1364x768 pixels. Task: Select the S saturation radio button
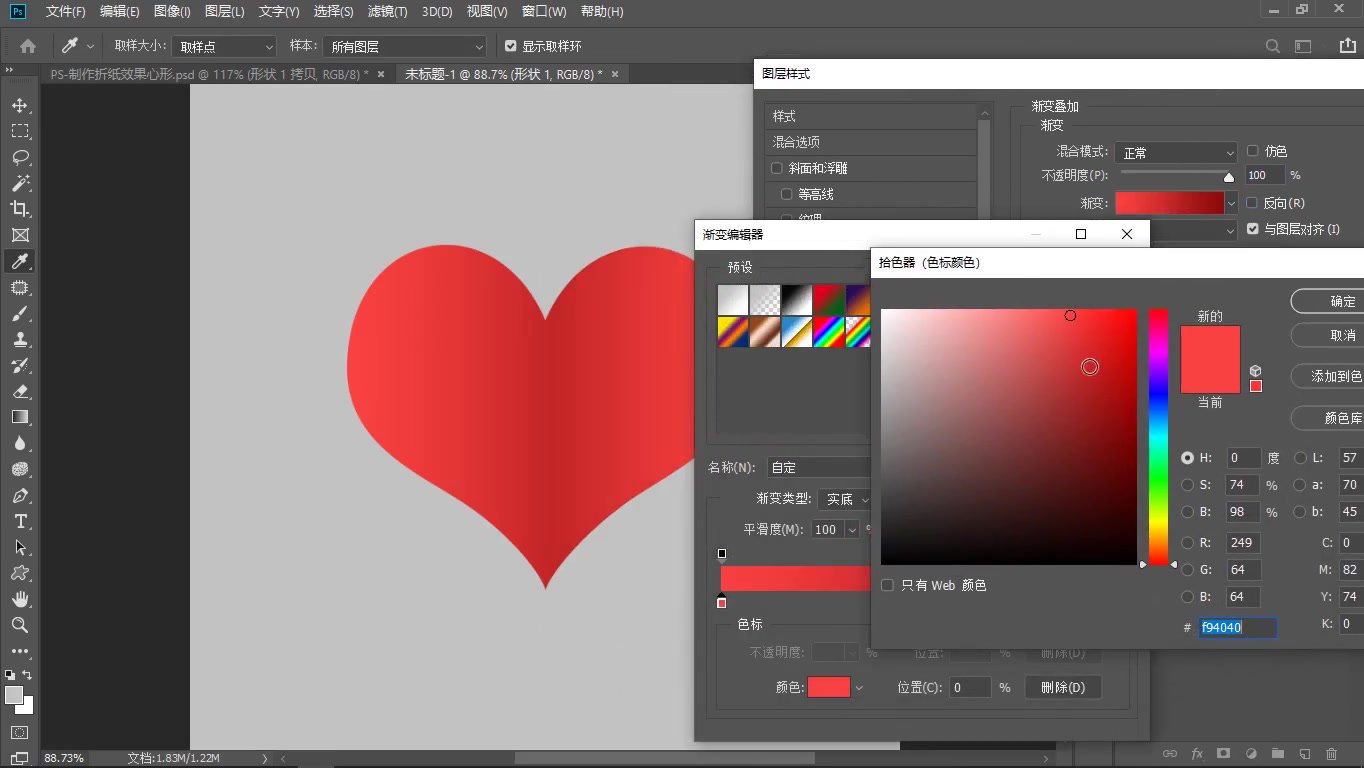1188,485
